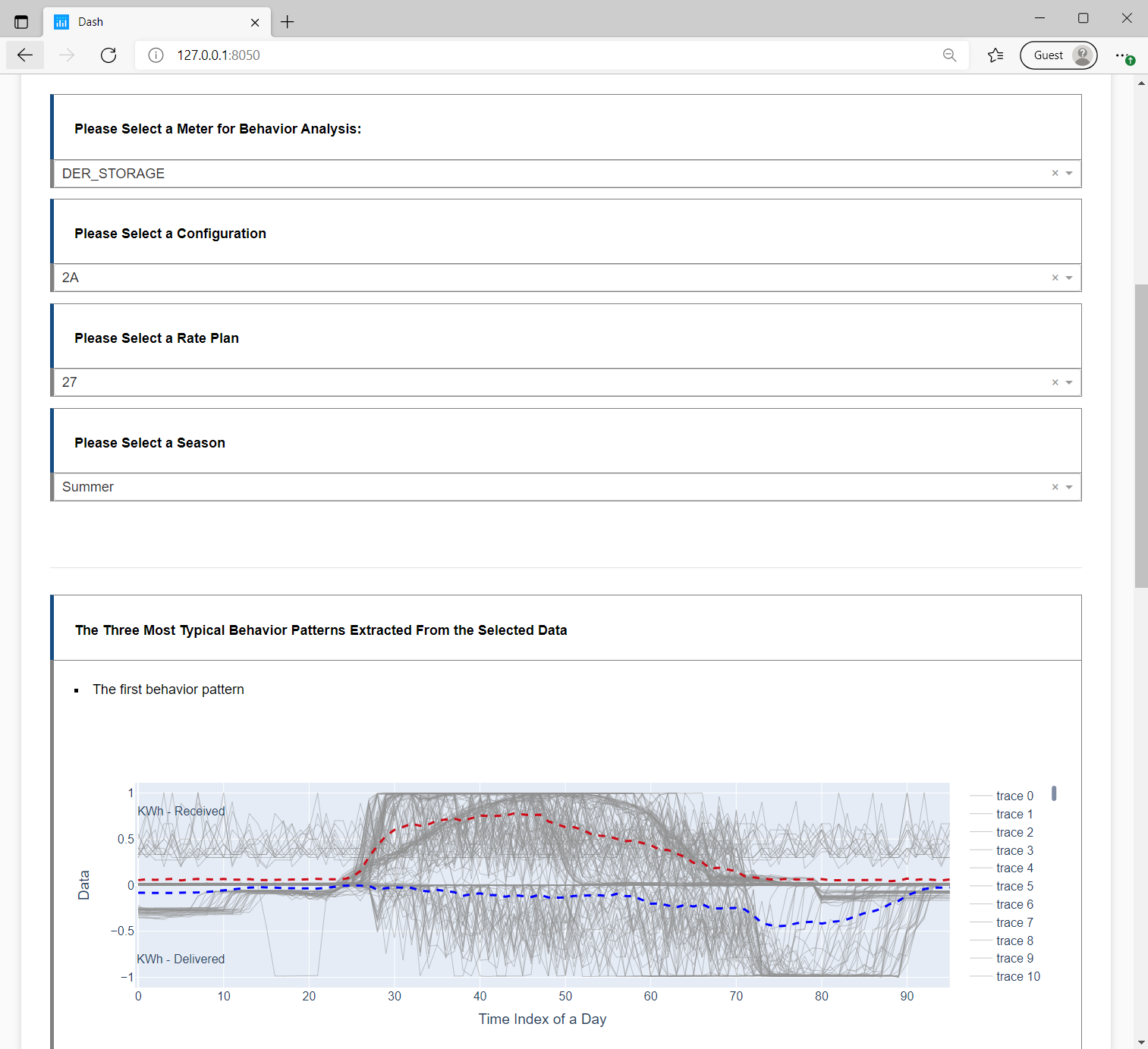Expand the meter dropdown arrow
The width and height of the screenshot is (1148, 1049).
tap(1069, 174)
